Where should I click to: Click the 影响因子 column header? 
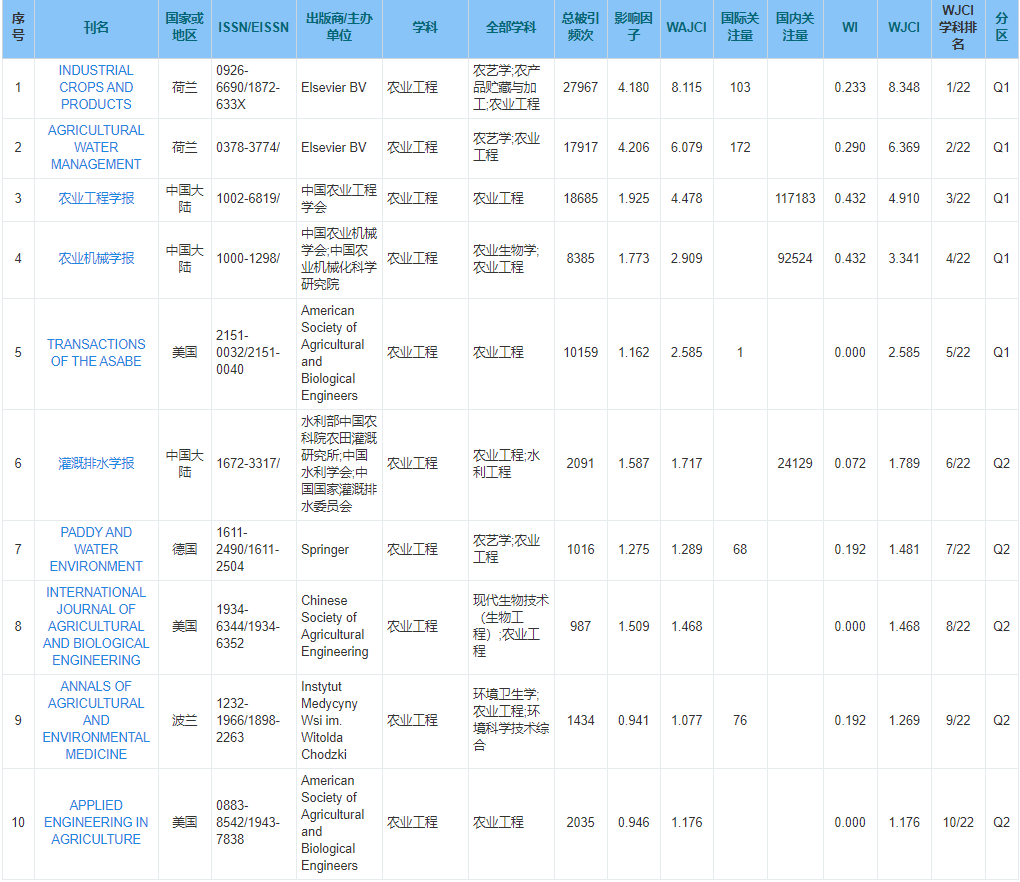click(x=634, y=27)
